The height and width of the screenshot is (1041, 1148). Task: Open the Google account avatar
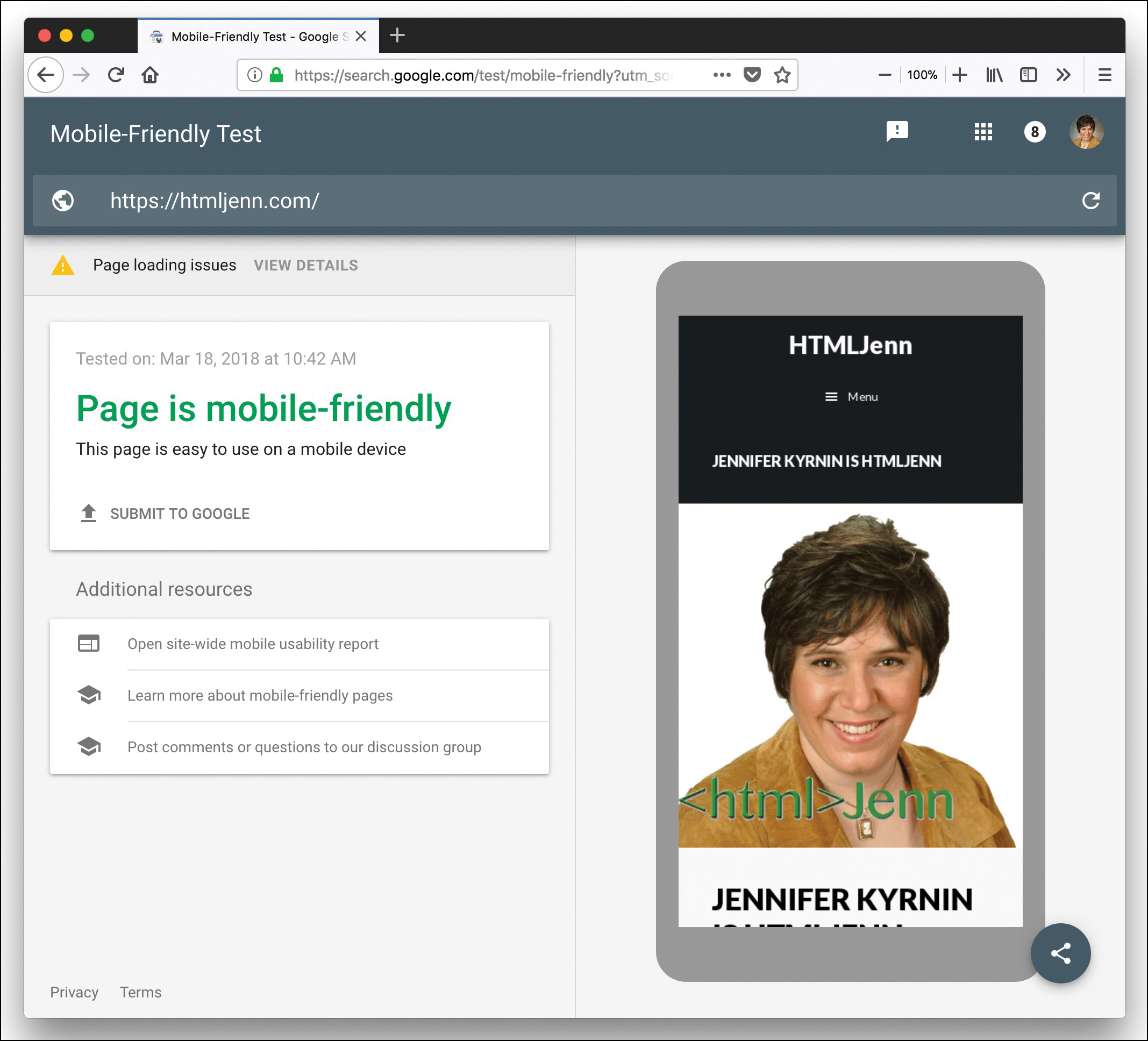(x=1087, y=132)
